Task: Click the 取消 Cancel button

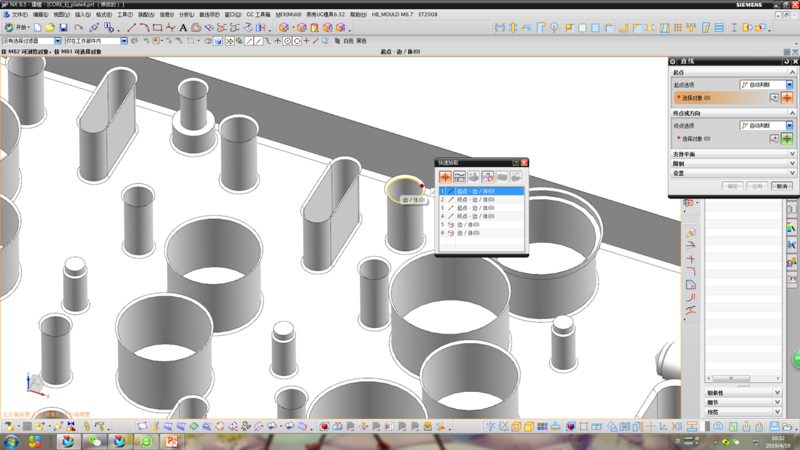Action: [782, 186]
